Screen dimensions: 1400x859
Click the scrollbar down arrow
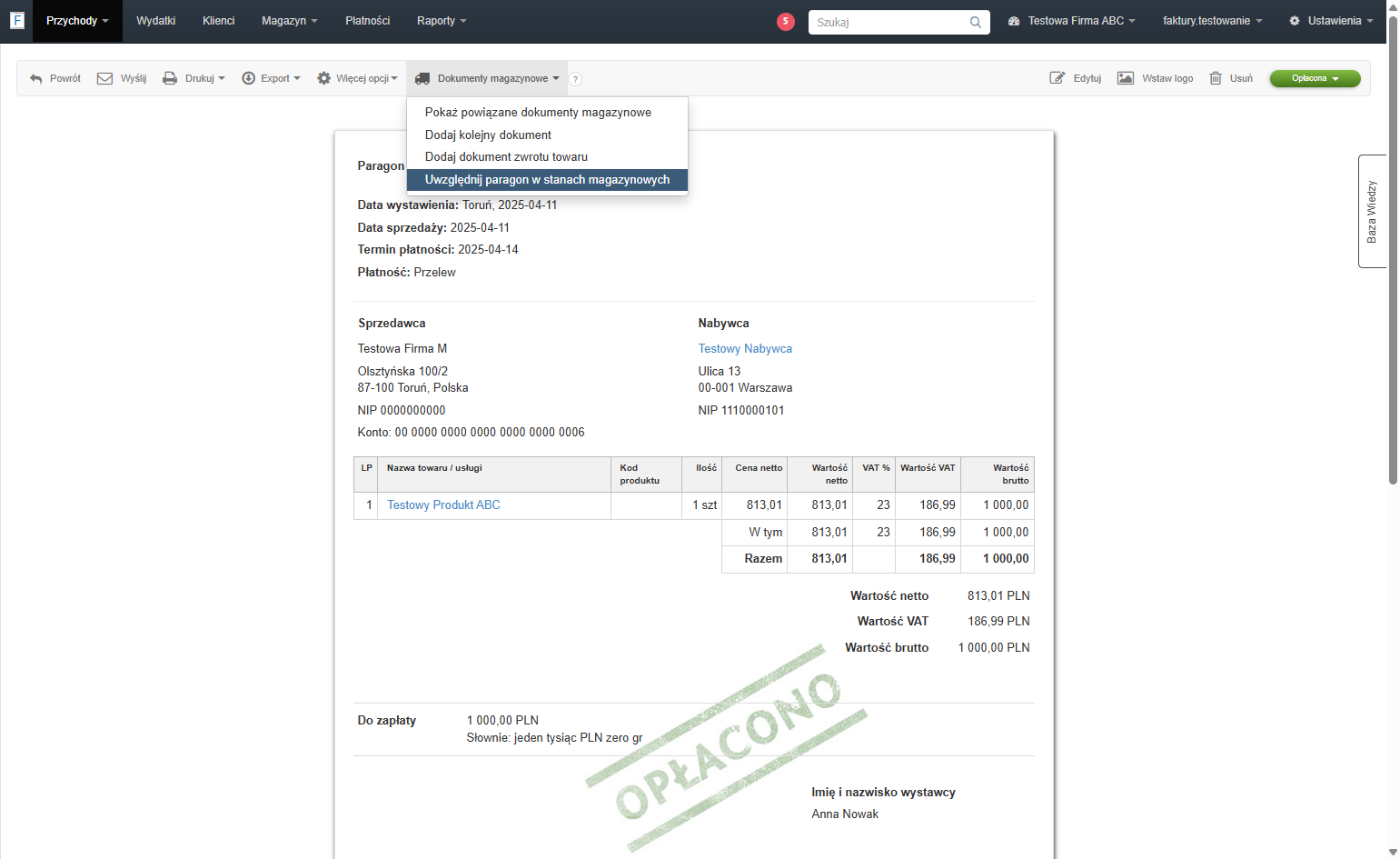tap(1393, 852)
